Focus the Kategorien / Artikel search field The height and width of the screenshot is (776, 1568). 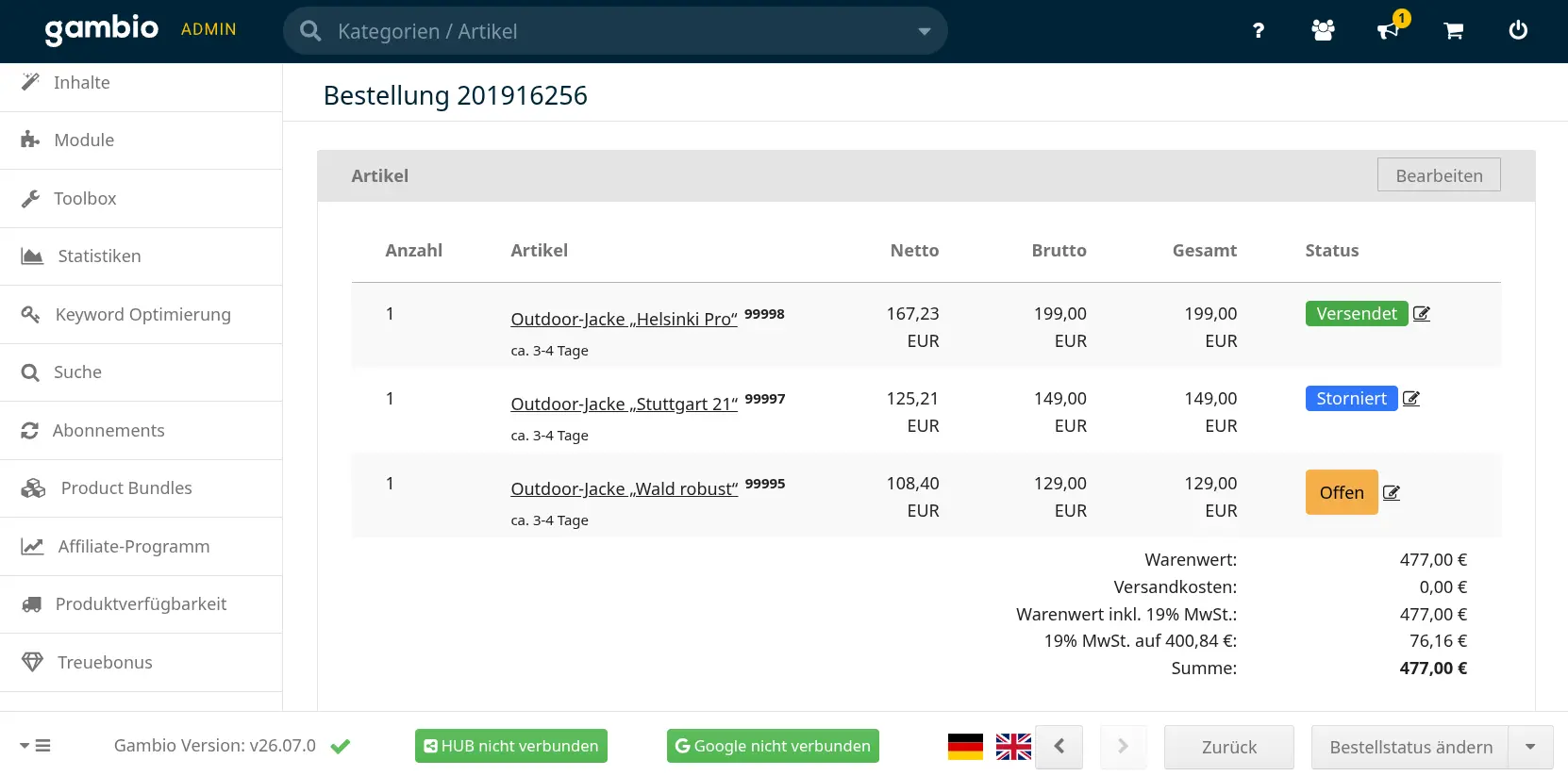click(x=615, y=31)
